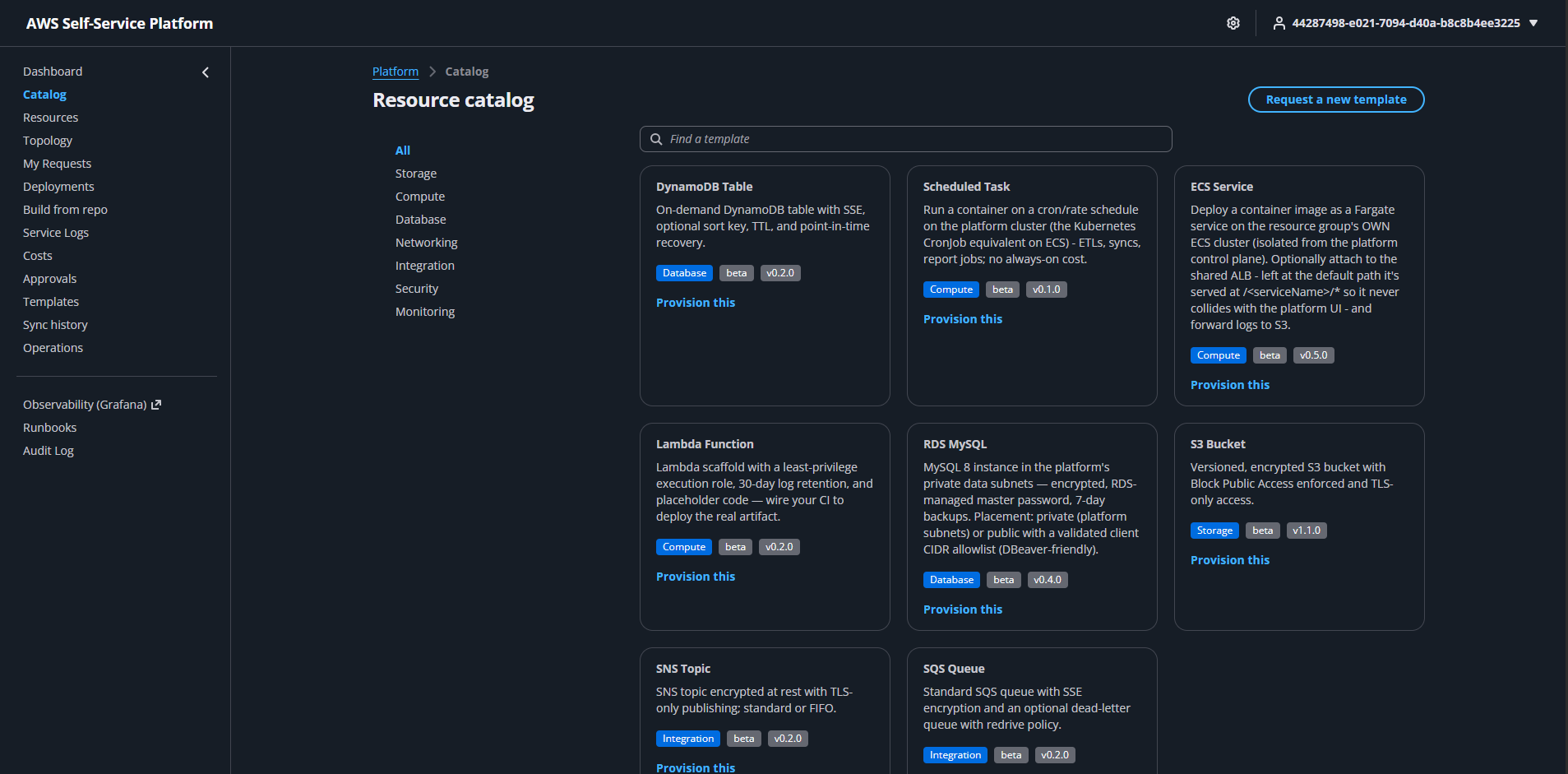Open Templates in the sidebar
Screen dimensions: 1568x774
[x=51, y=302]
